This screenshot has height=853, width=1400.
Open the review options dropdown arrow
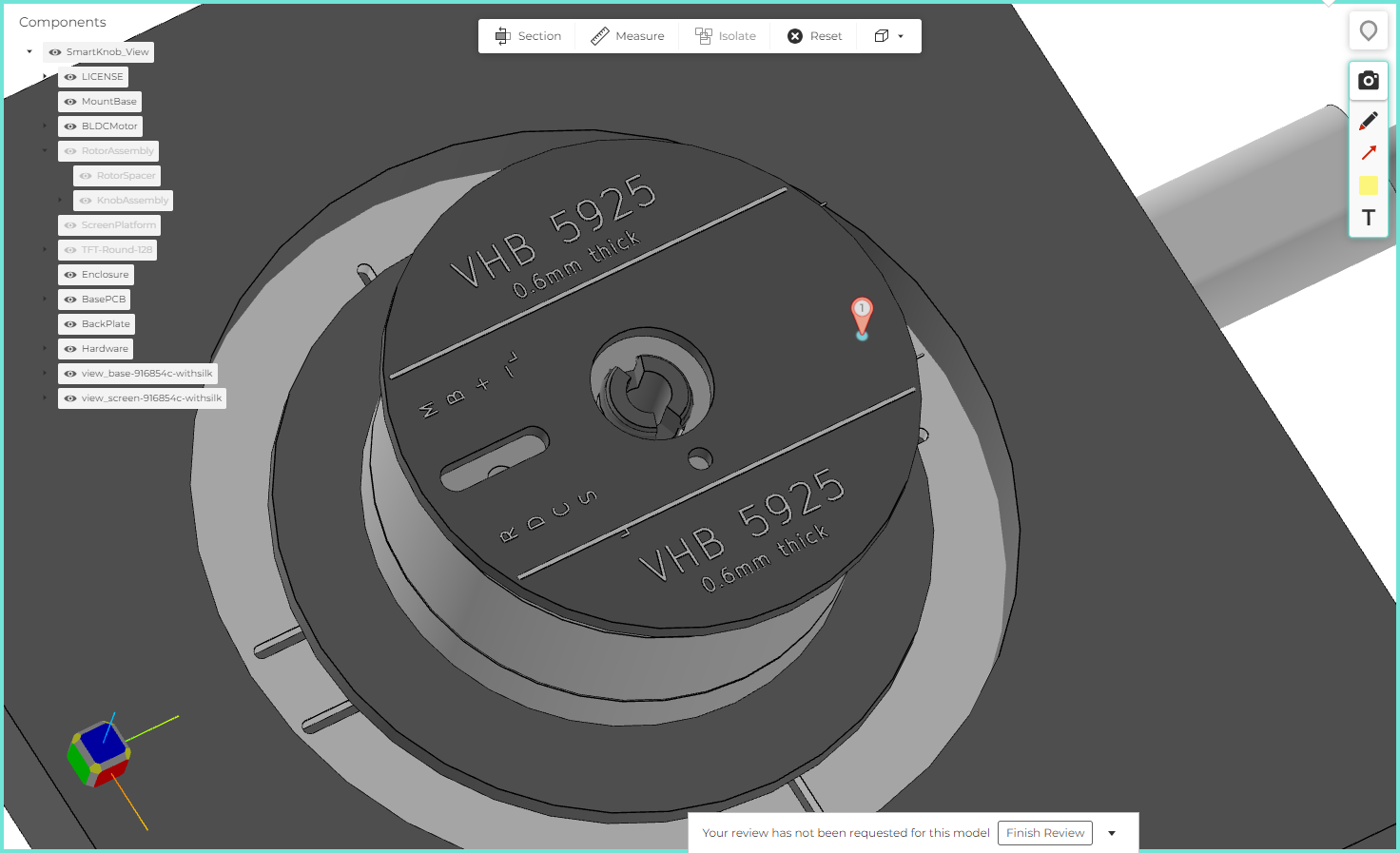[x=1112, y=833]
